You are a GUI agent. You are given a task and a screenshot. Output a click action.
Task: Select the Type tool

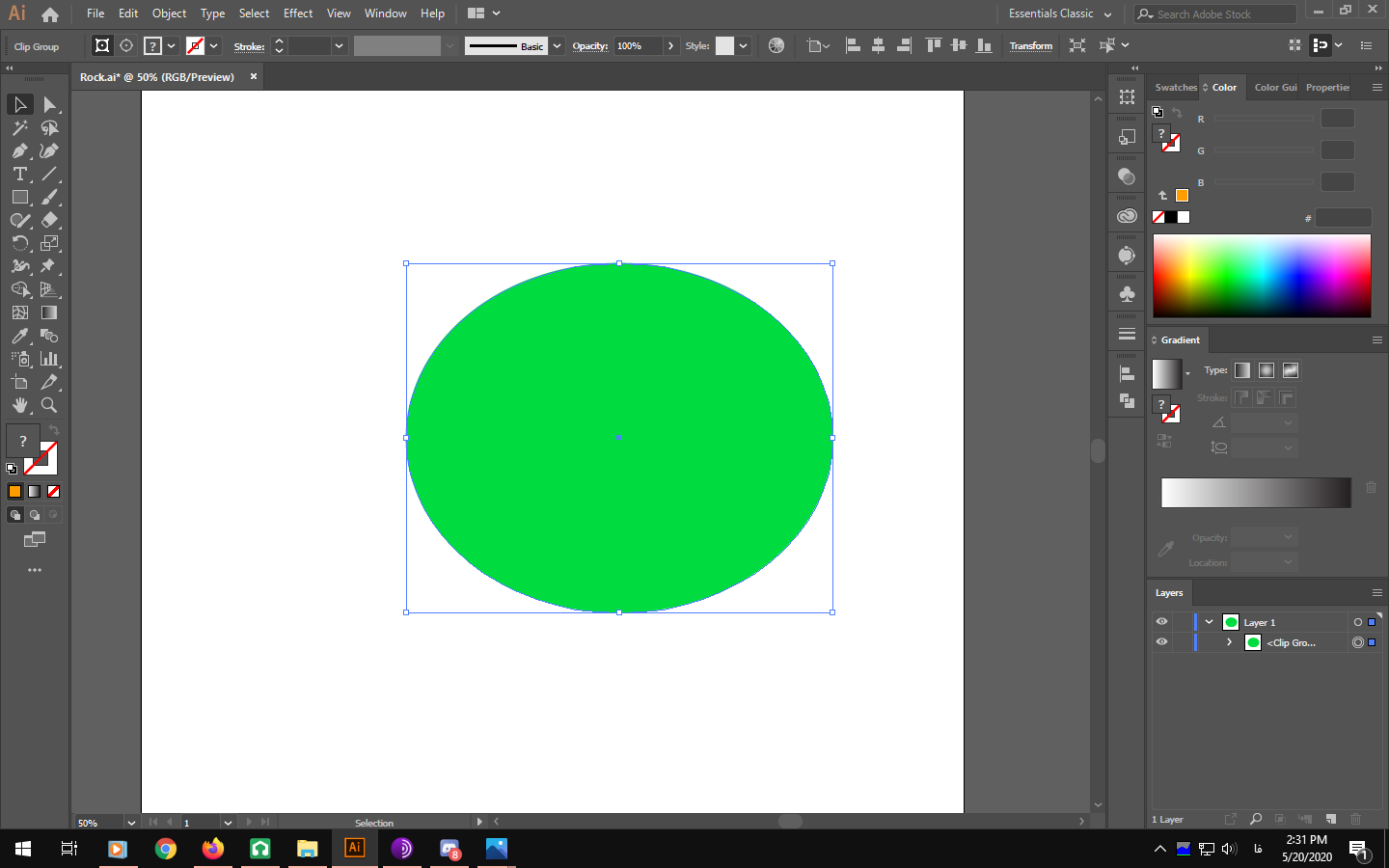19,174
